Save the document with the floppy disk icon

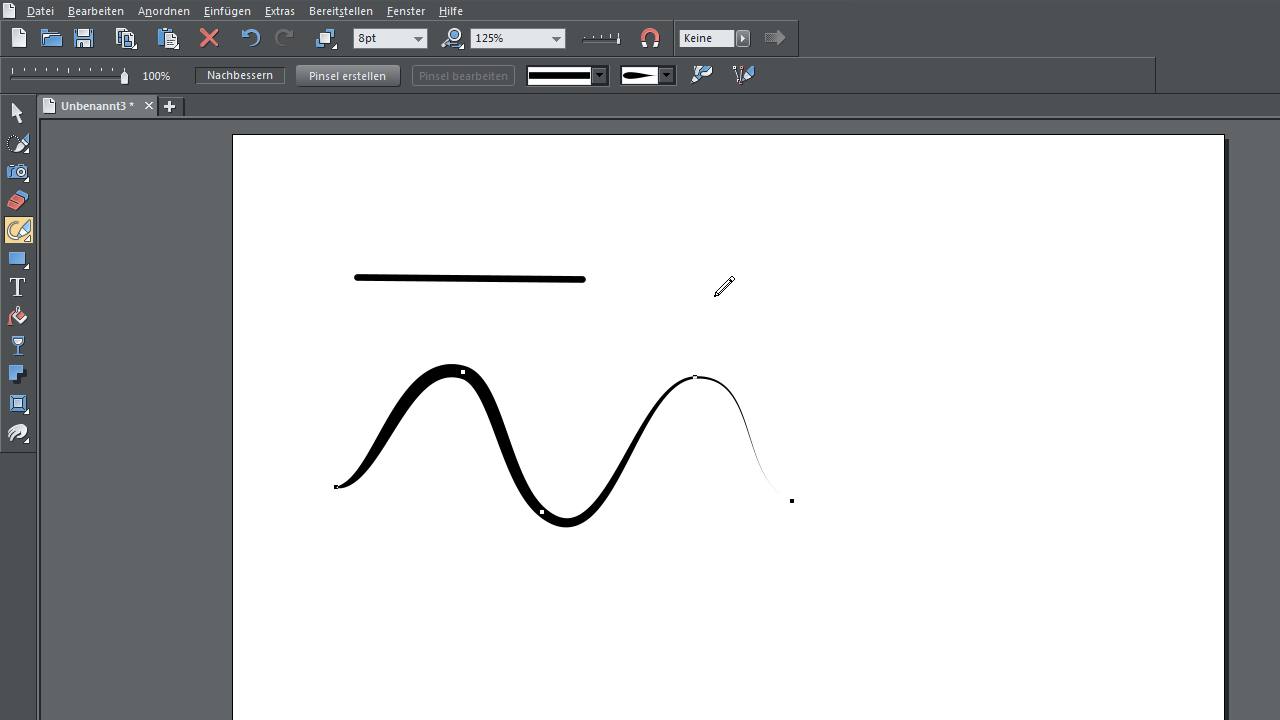pyautogui.click(x=84, y=38)
